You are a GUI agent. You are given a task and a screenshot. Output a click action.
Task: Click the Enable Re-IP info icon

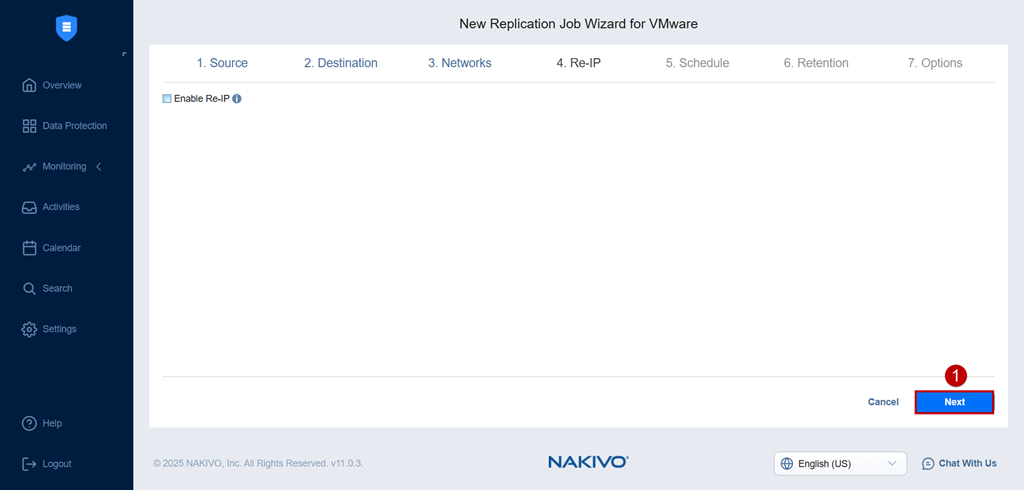(237, 99)
